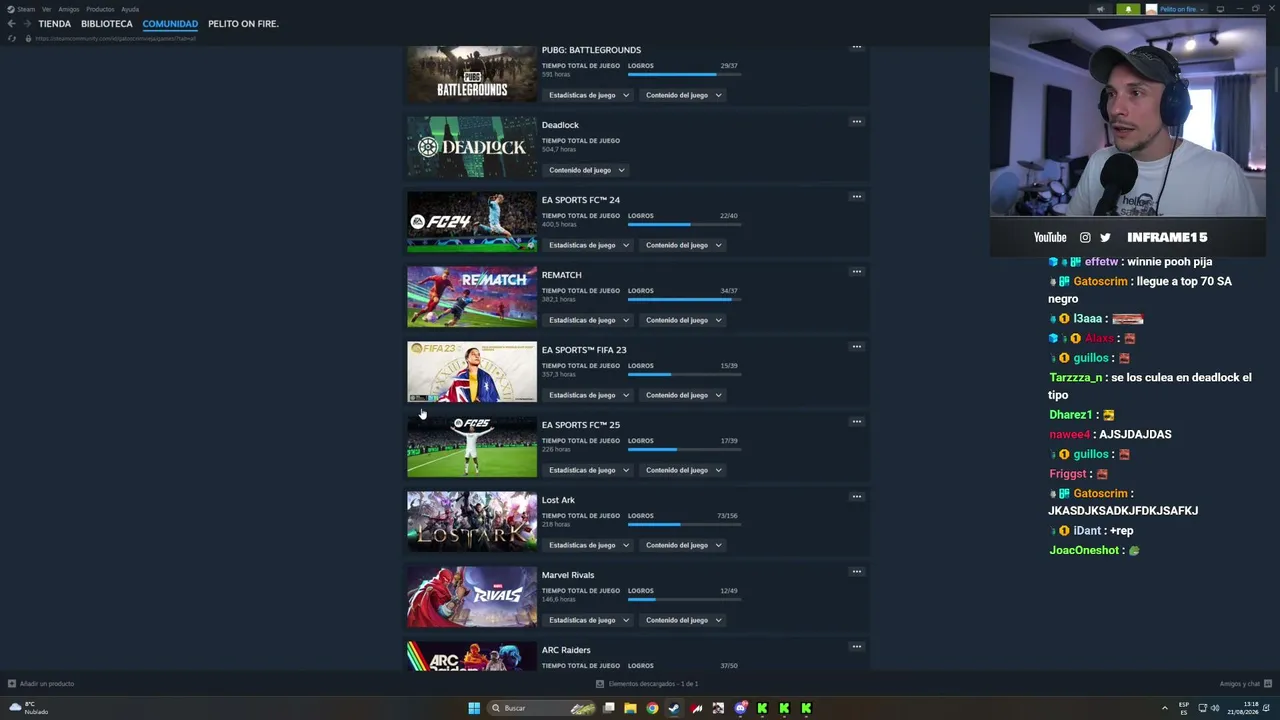Click the padlock icon beside the URL
The height and width of the screenshot is (720, 1280).
tap(28, 38)
